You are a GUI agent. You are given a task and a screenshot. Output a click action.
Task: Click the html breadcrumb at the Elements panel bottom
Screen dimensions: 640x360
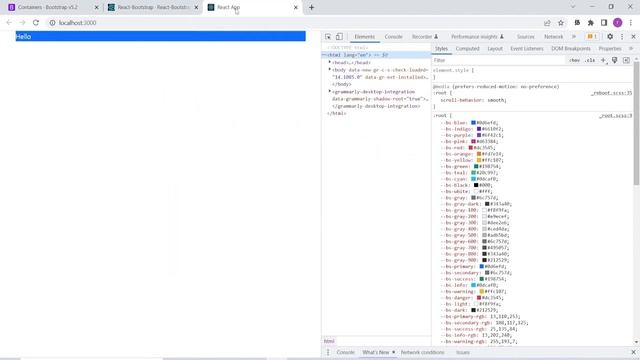click(329, 341)
